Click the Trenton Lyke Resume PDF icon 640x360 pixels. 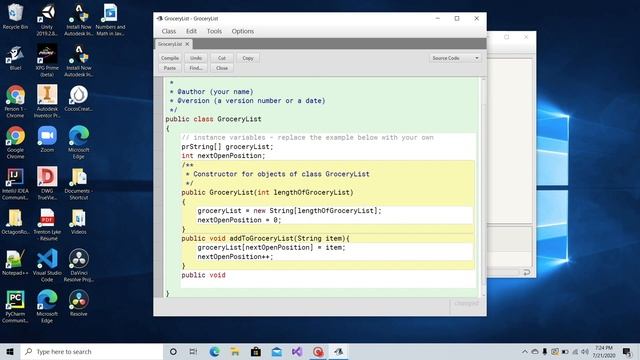(x=47, y=224)
